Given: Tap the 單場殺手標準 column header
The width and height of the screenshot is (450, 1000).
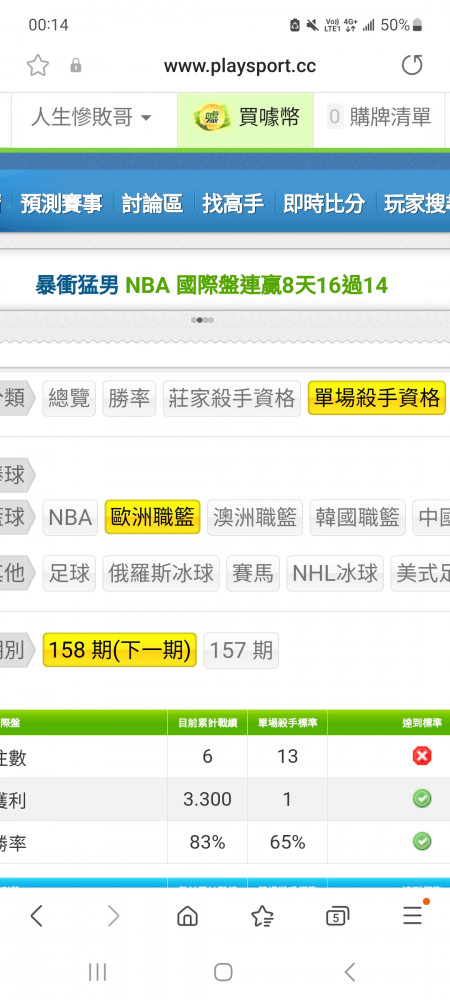Looking at the screenshot, I should 287,723.
